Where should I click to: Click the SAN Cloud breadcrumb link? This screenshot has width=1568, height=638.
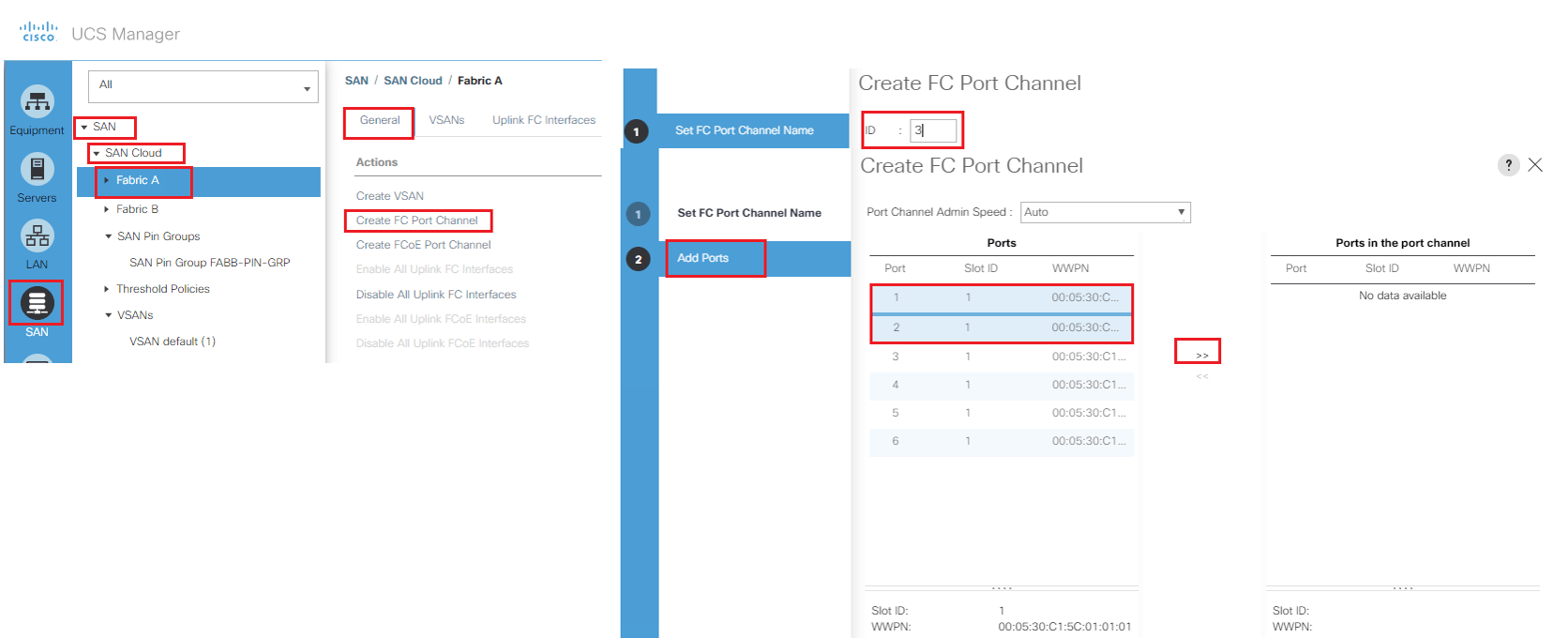[x=413, y=81]
